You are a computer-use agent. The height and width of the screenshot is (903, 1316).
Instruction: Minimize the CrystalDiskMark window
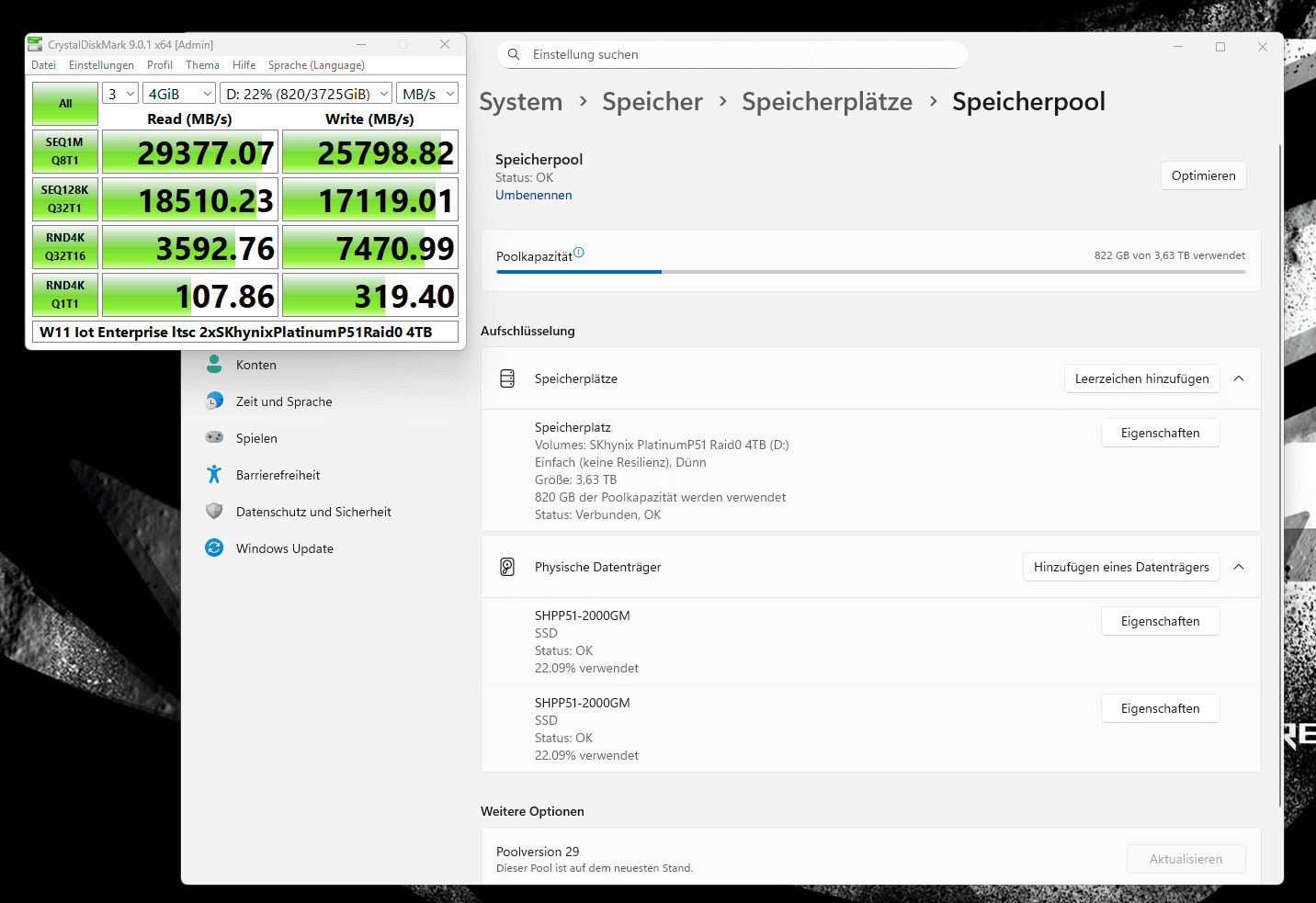tap(361, 44)
